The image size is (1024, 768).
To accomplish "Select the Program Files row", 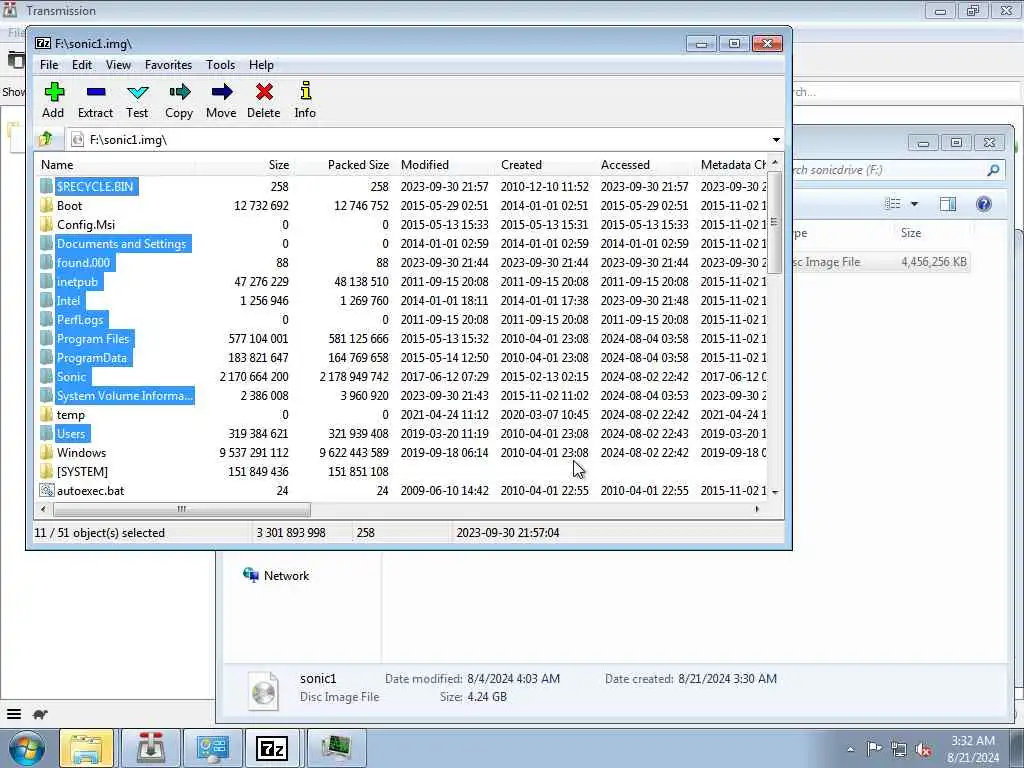I will point(402,338).
